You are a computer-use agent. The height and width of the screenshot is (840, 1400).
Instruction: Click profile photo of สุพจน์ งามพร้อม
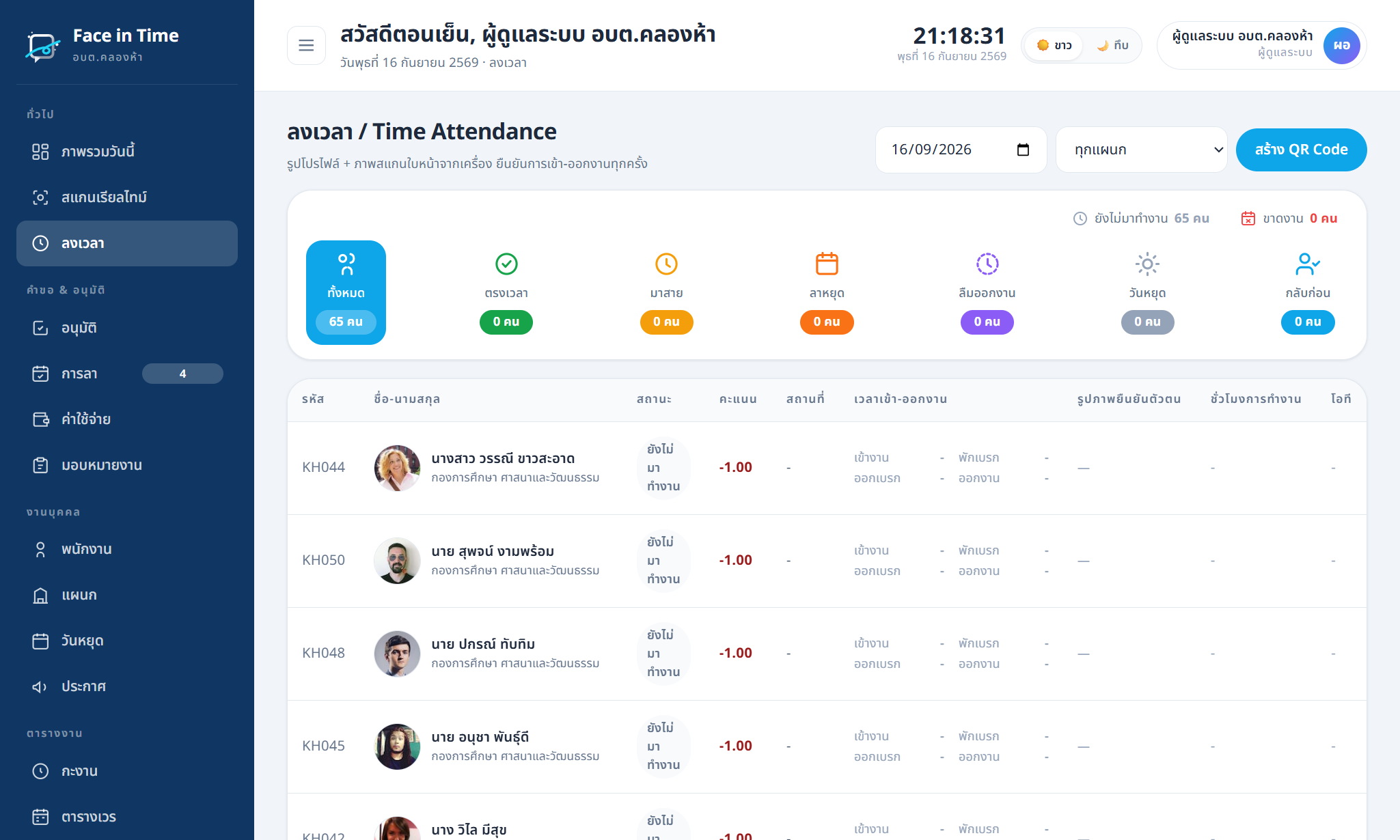397,561
